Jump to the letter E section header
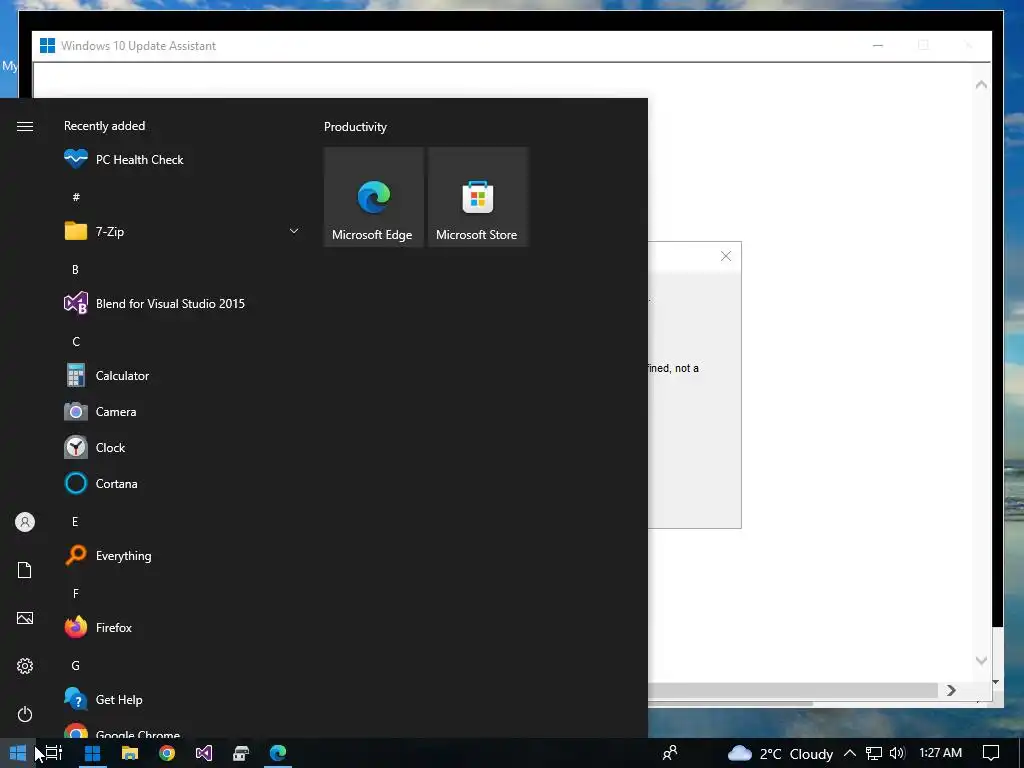Viewport: 1024px width, 768px height. point(75,522)
